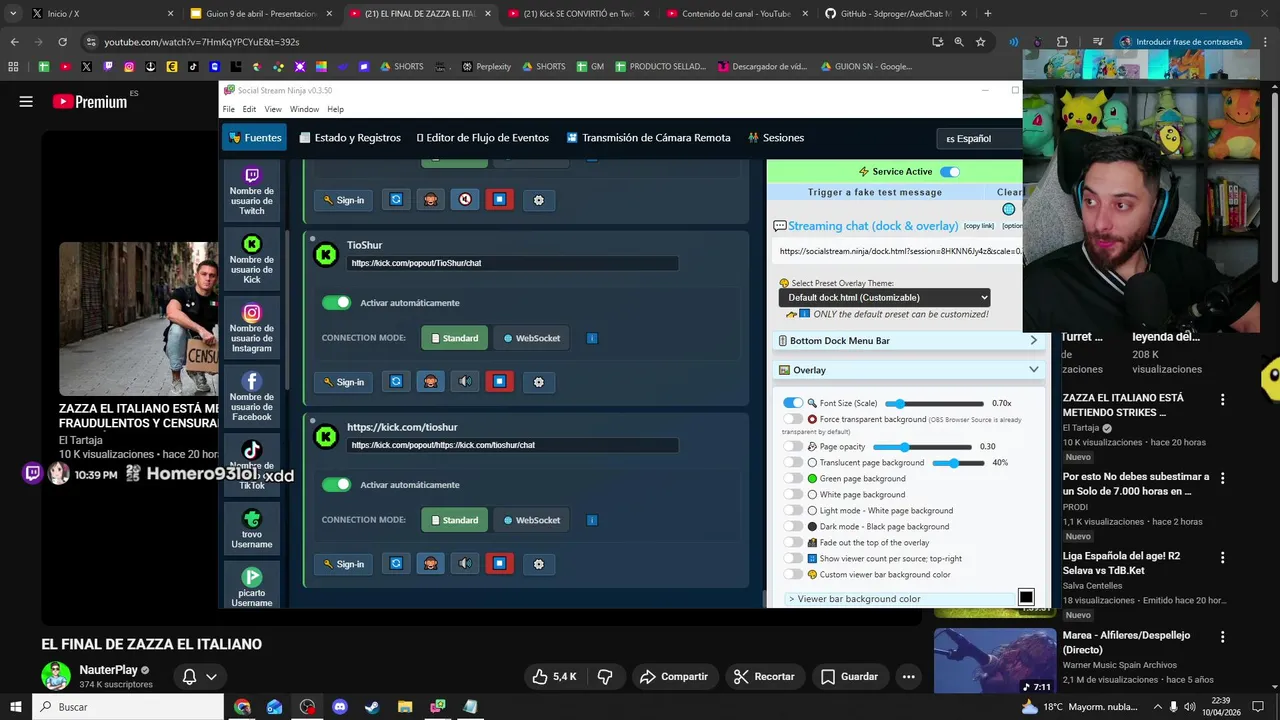Open File menu in Social Stream Ninja
Viewport: 1280px width, 720px height.
[x=229, y=109]
